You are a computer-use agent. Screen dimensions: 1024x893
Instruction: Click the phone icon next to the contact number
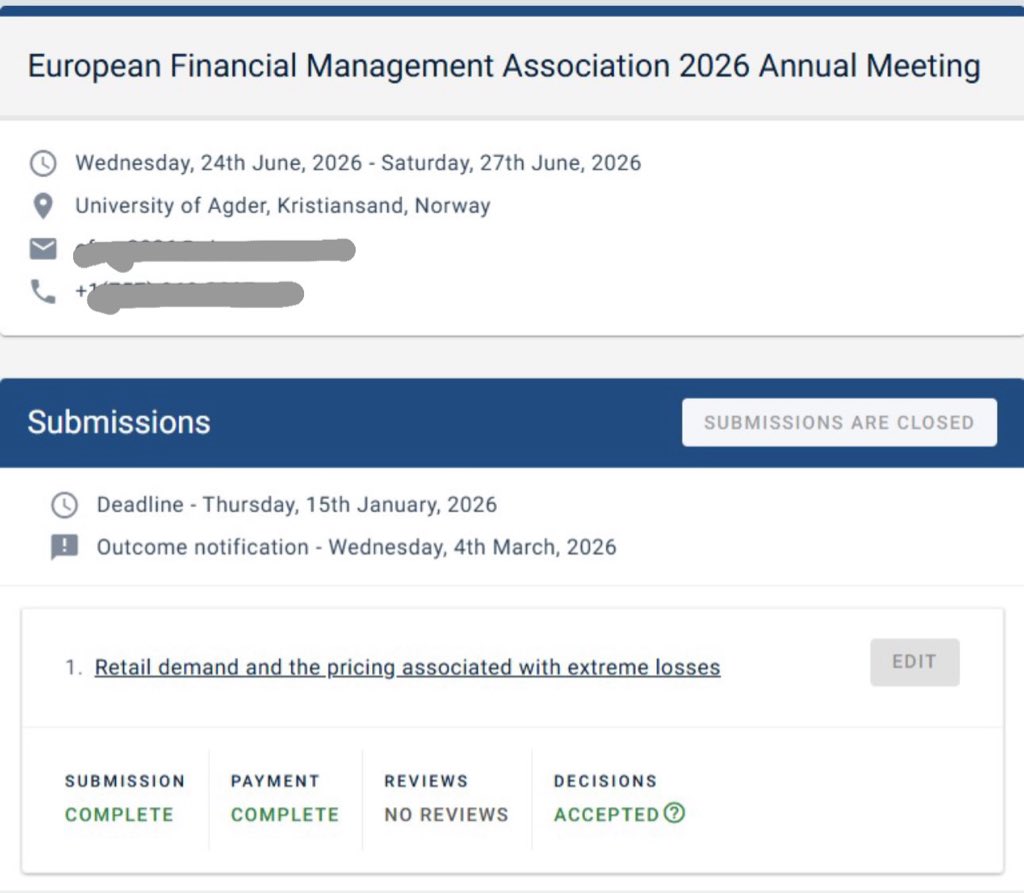click(42, 293)
